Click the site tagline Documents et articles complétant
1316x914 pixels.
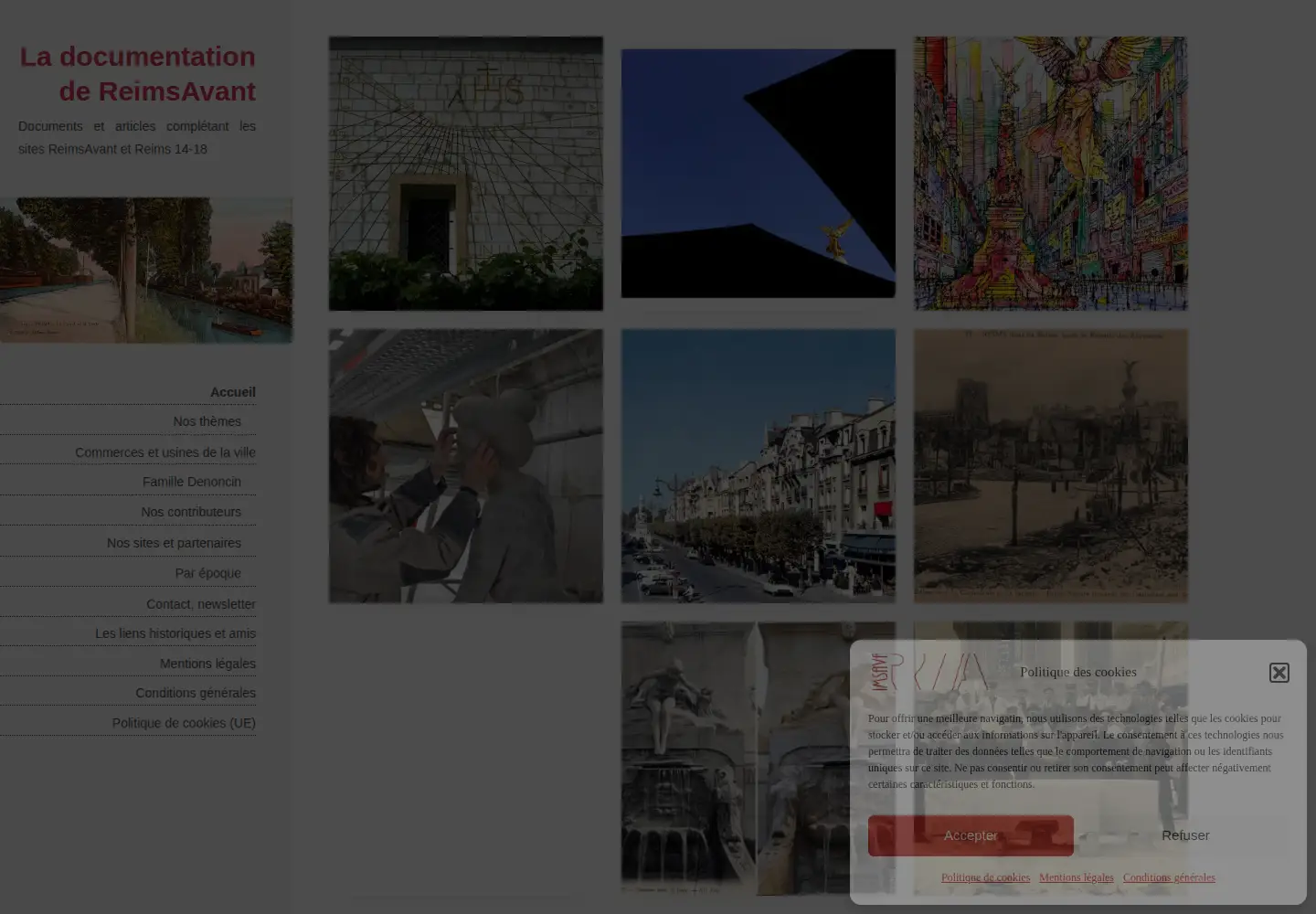coord(137,137)
